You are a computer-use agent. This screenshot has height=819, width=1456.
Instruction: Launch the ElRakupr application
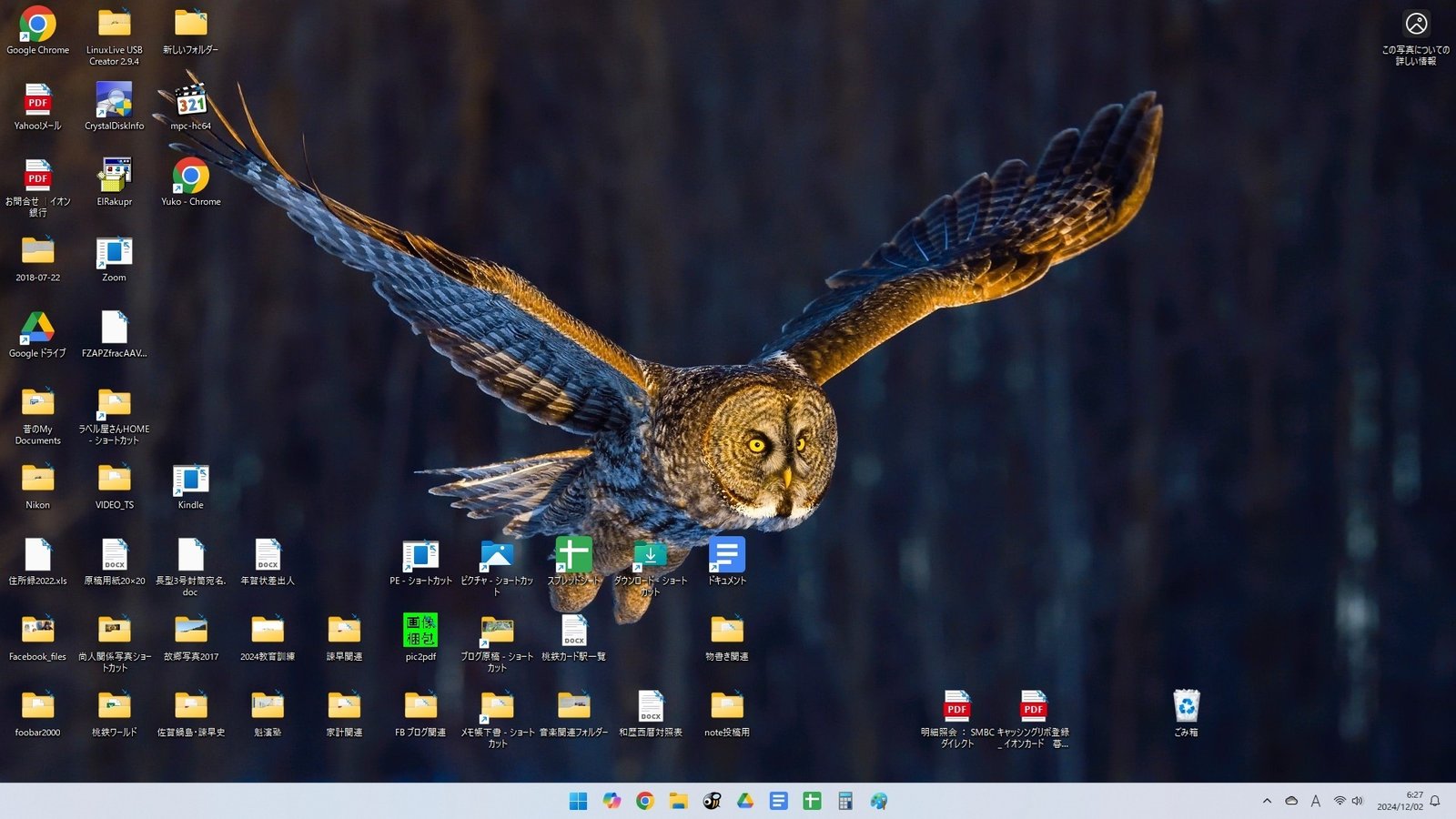click(x=114, y=183)
